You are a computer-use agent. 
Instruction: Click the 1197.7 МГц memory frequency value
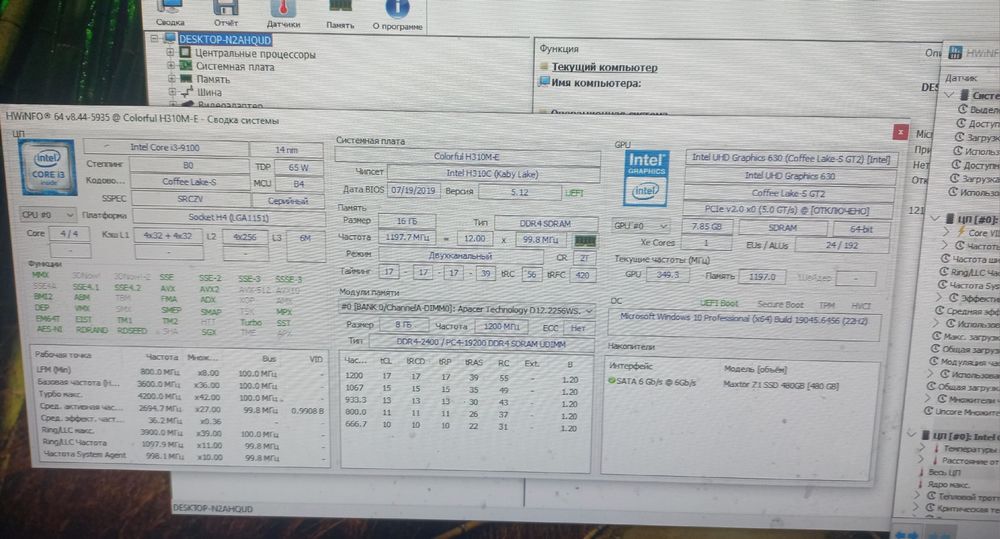pyautogui.click(x=408, y=237)
